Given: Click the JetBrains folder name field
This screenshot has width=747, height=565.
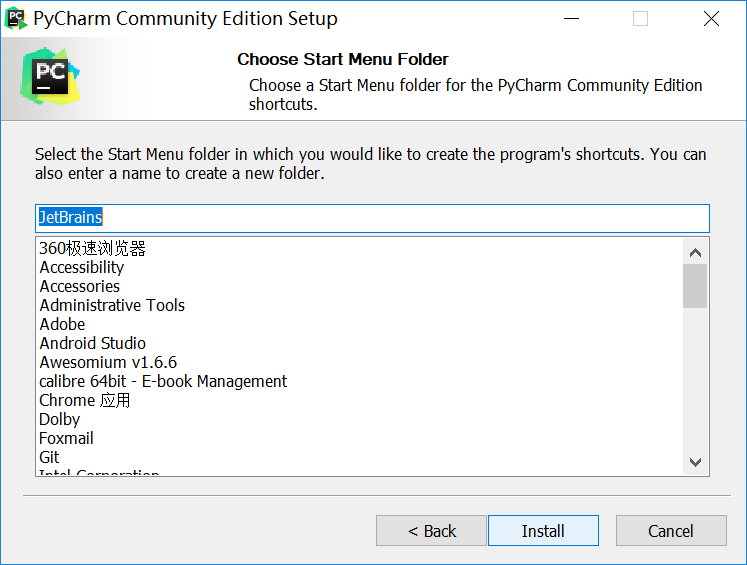Looking at the screenshot, I should coord(372,217).
